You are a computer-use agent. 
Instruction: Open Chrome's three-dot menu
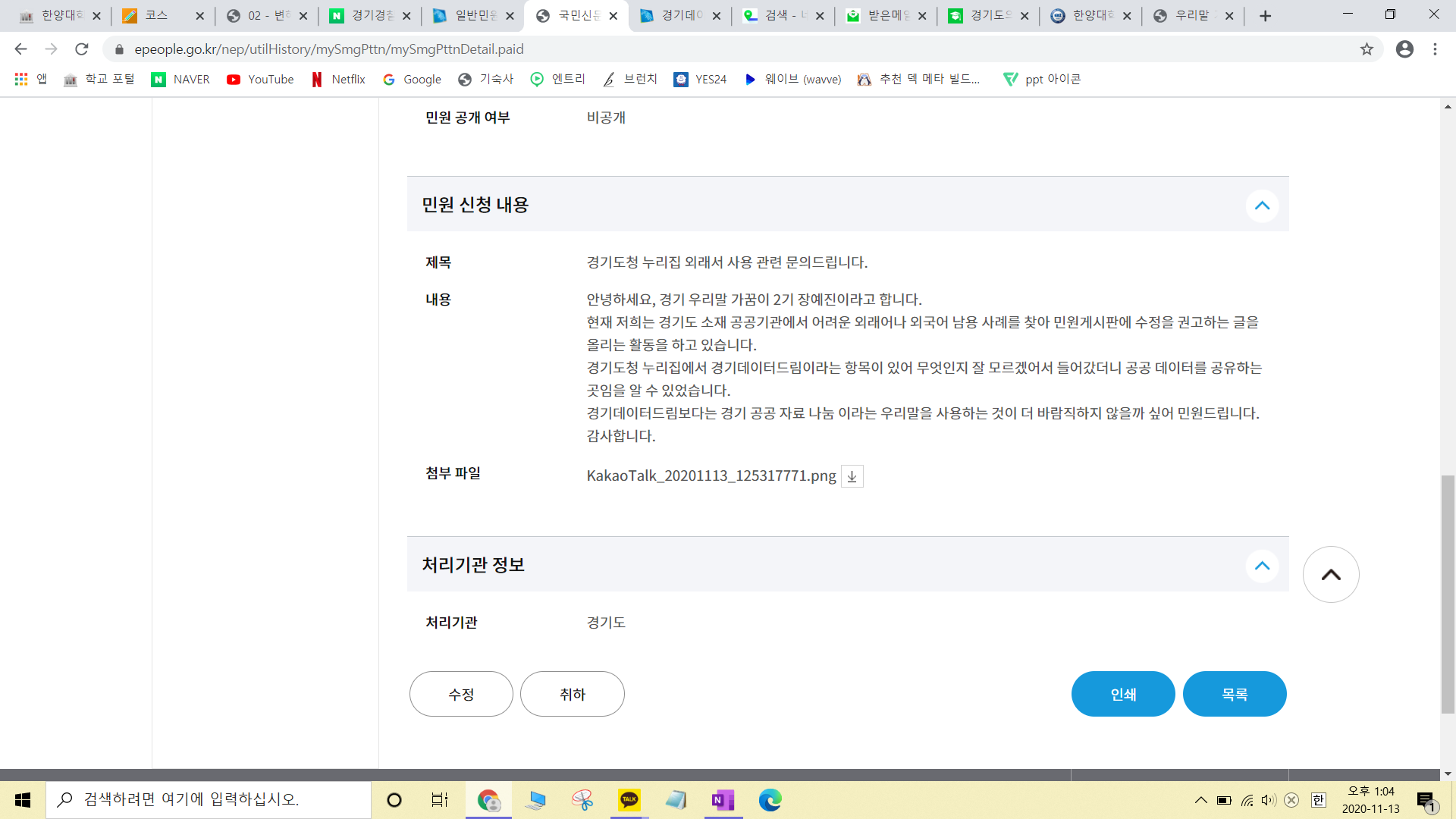click(x=1435, y=49)
